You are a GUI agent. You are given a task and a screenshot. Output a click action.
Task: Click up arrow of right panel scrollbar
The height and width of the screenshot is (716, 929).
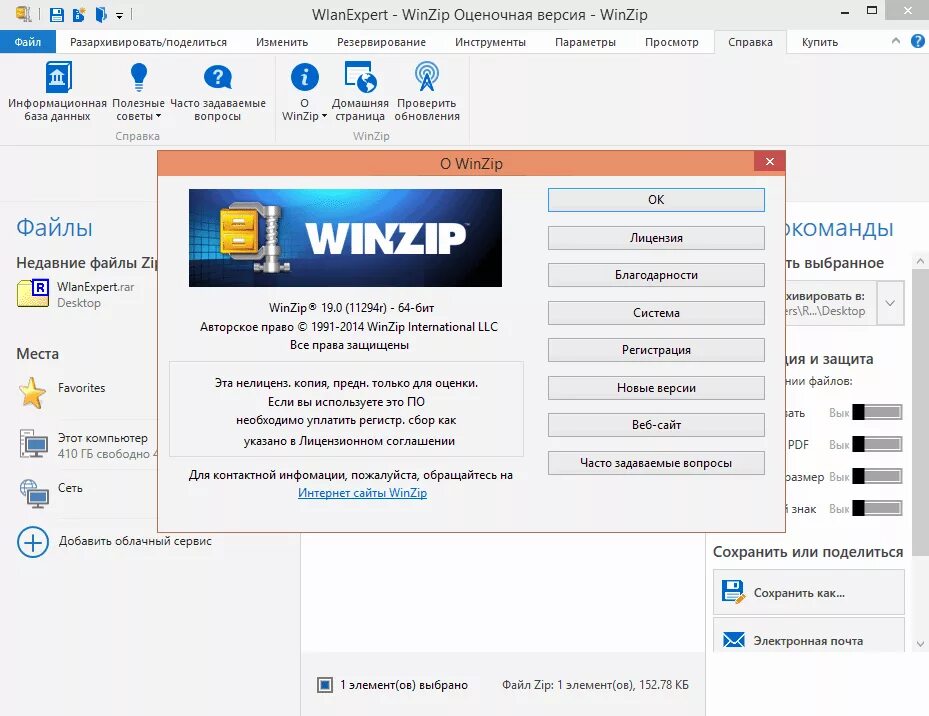point(920,261)
